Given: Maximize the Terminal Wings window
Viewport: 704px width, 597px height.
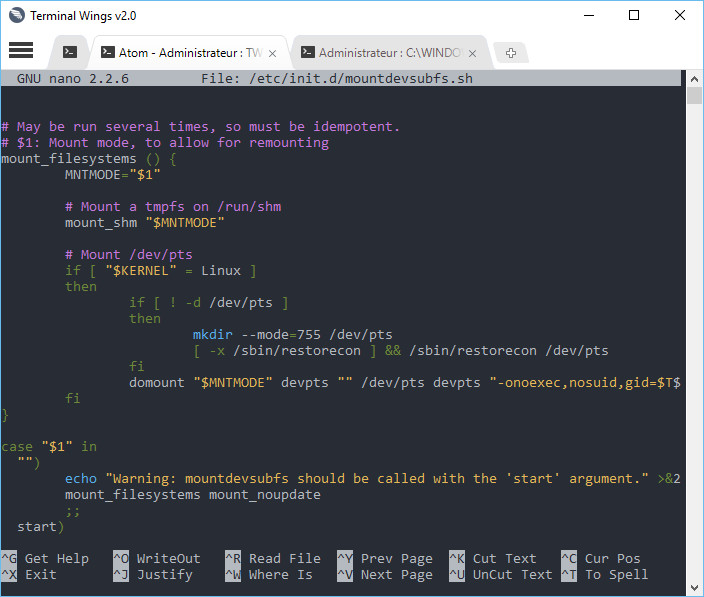Looking at the screenshot, I should 634,15.
